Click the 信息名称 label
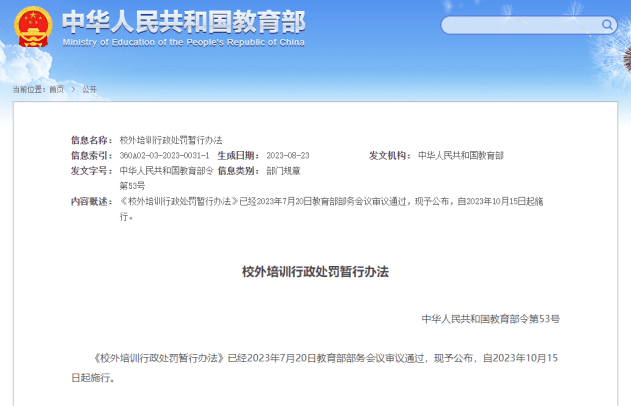This screenshot has width=631, height=406. tap(92, 140)
